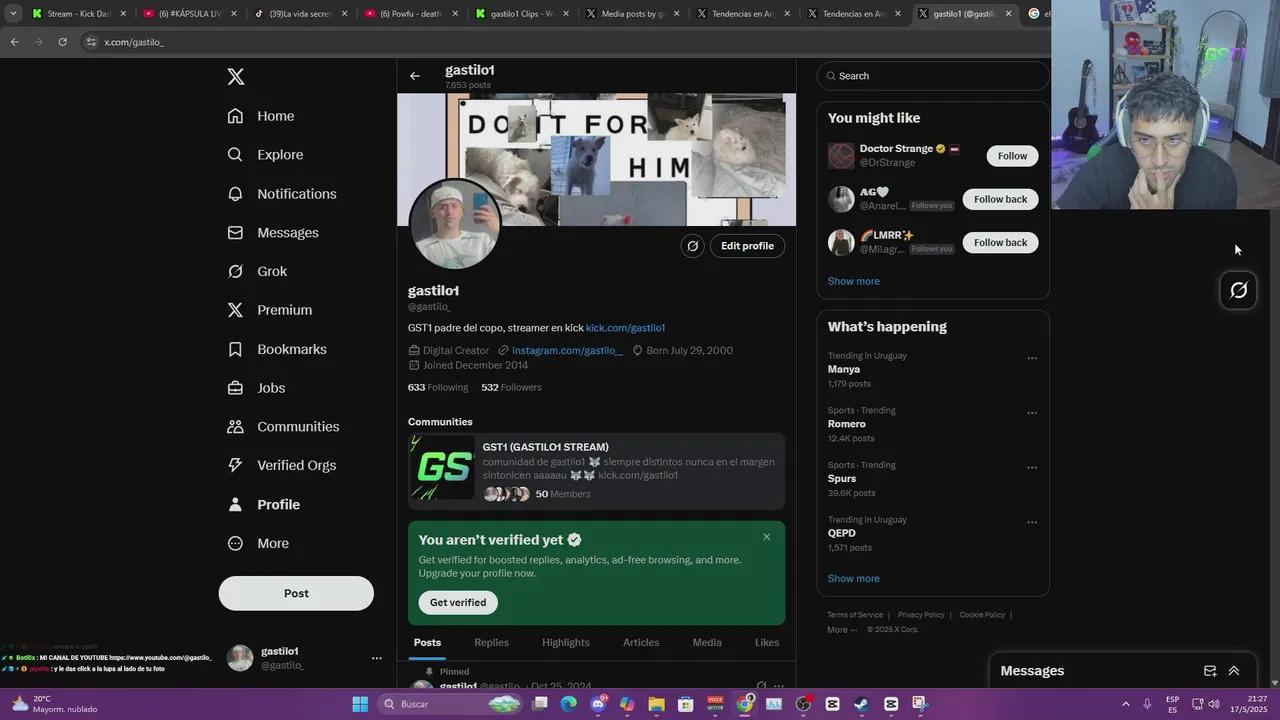
Task: Click the Jobs briefcase icon
Action: 235,388
